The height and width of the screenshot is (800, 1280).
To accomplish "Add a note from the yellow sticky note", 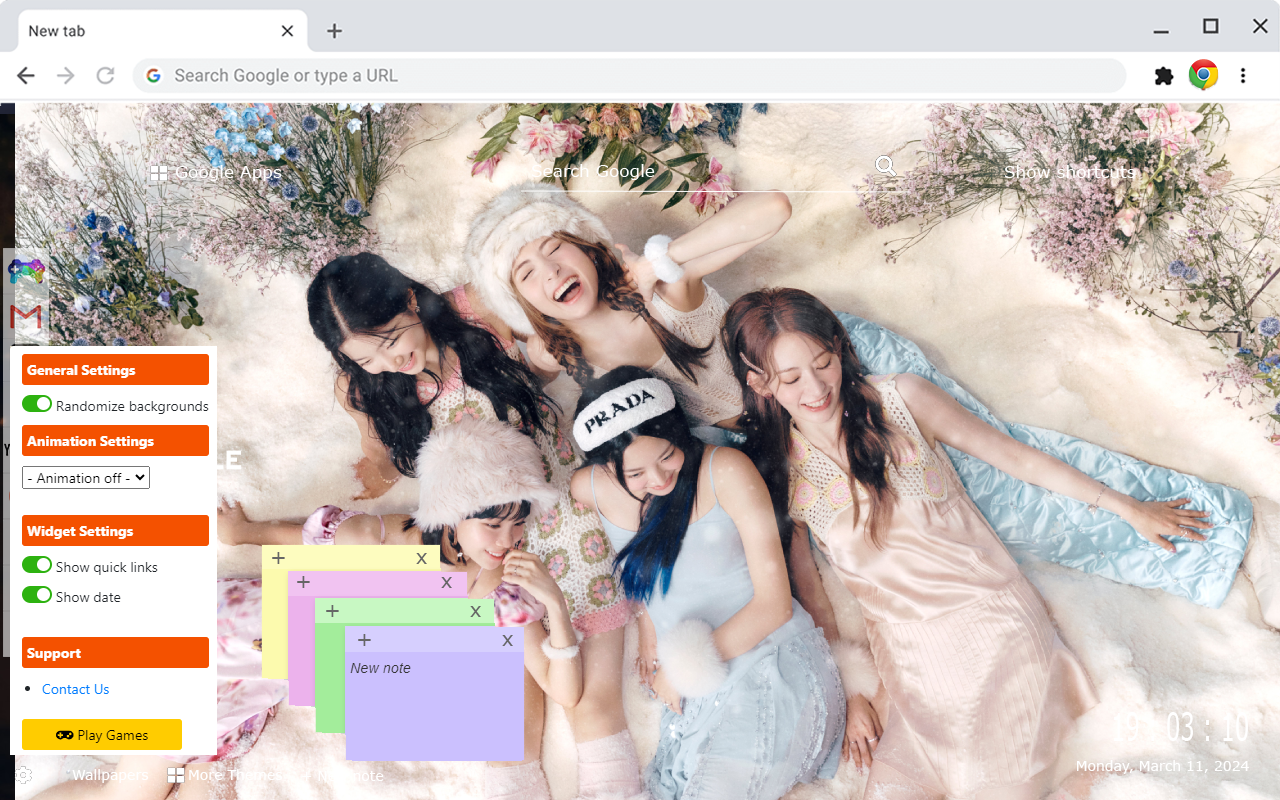I will tap(278, 558).
